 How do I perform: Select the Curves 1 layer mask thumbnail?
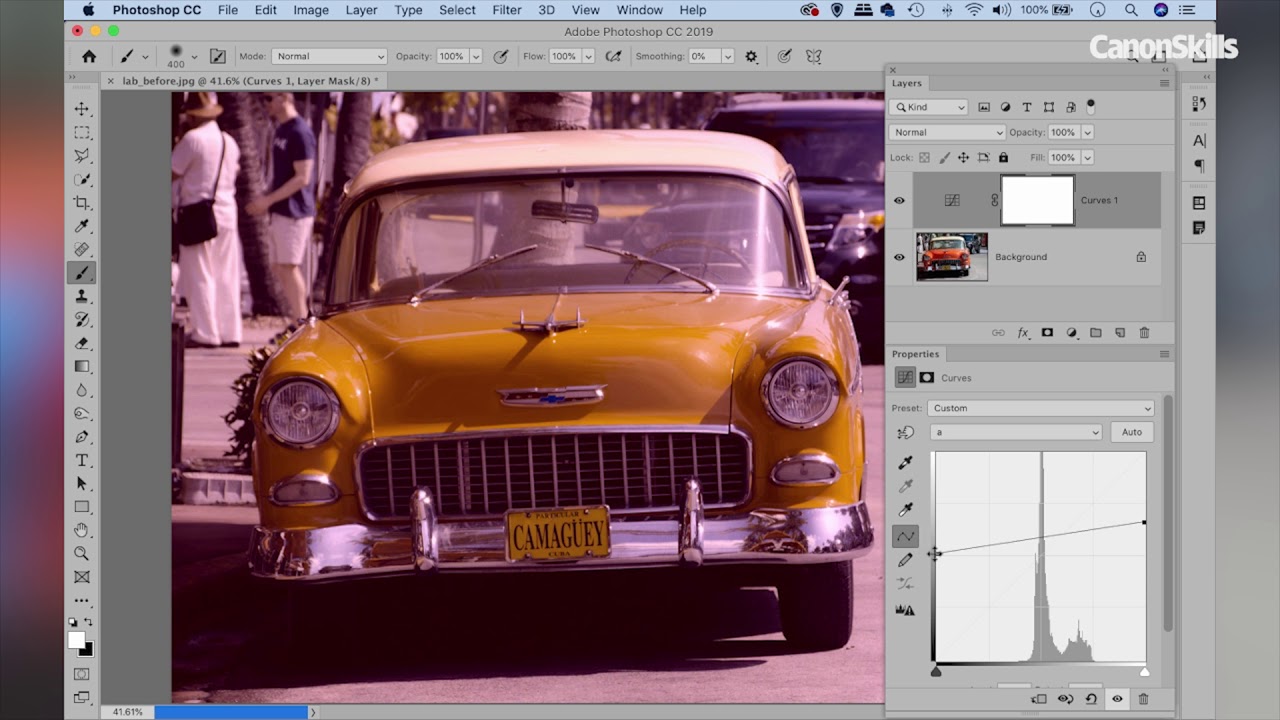click(x=1037, y=200)
